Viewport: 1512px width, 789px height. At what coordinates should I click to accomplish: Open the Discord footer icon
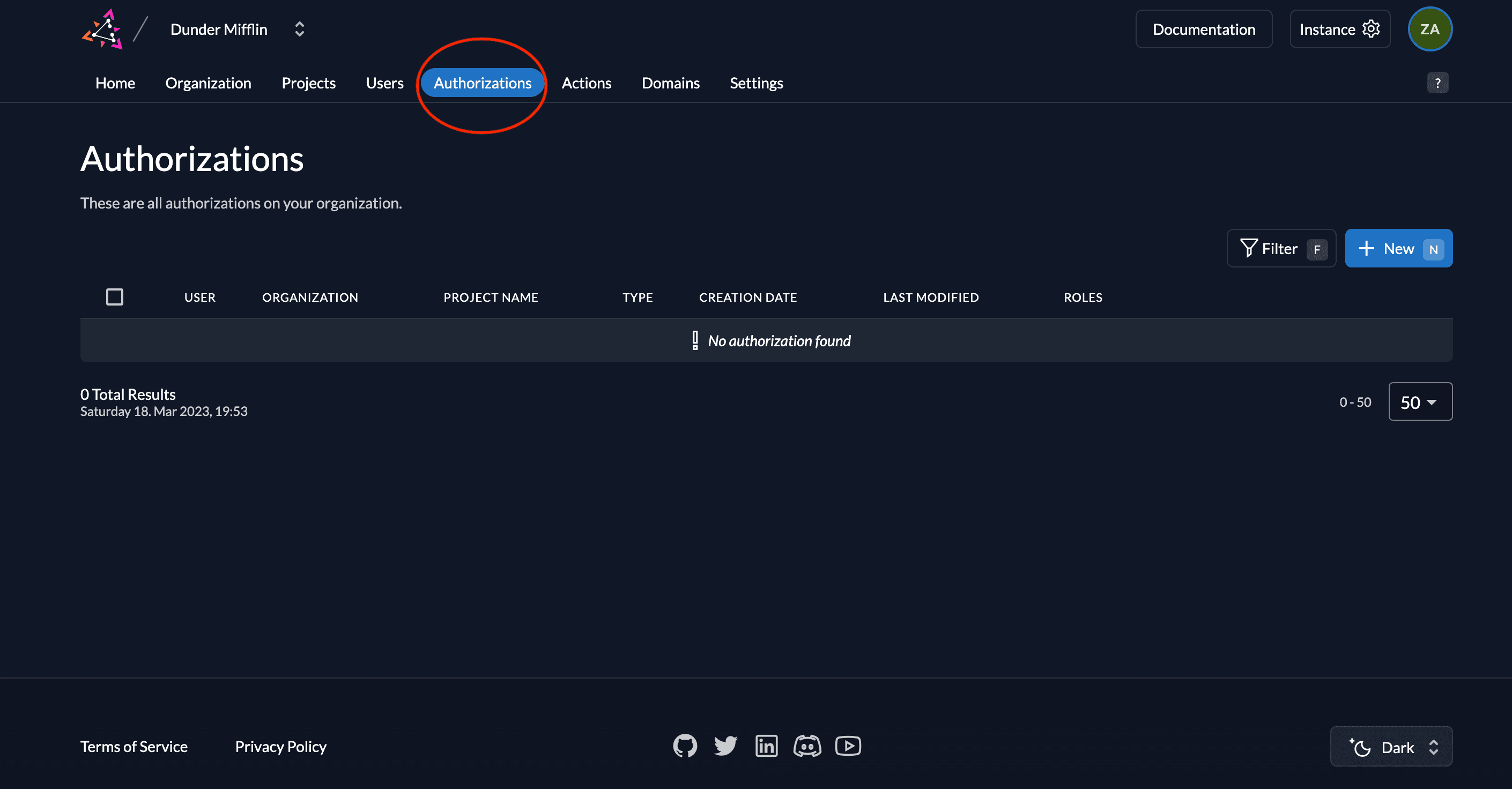click(807, 746)
